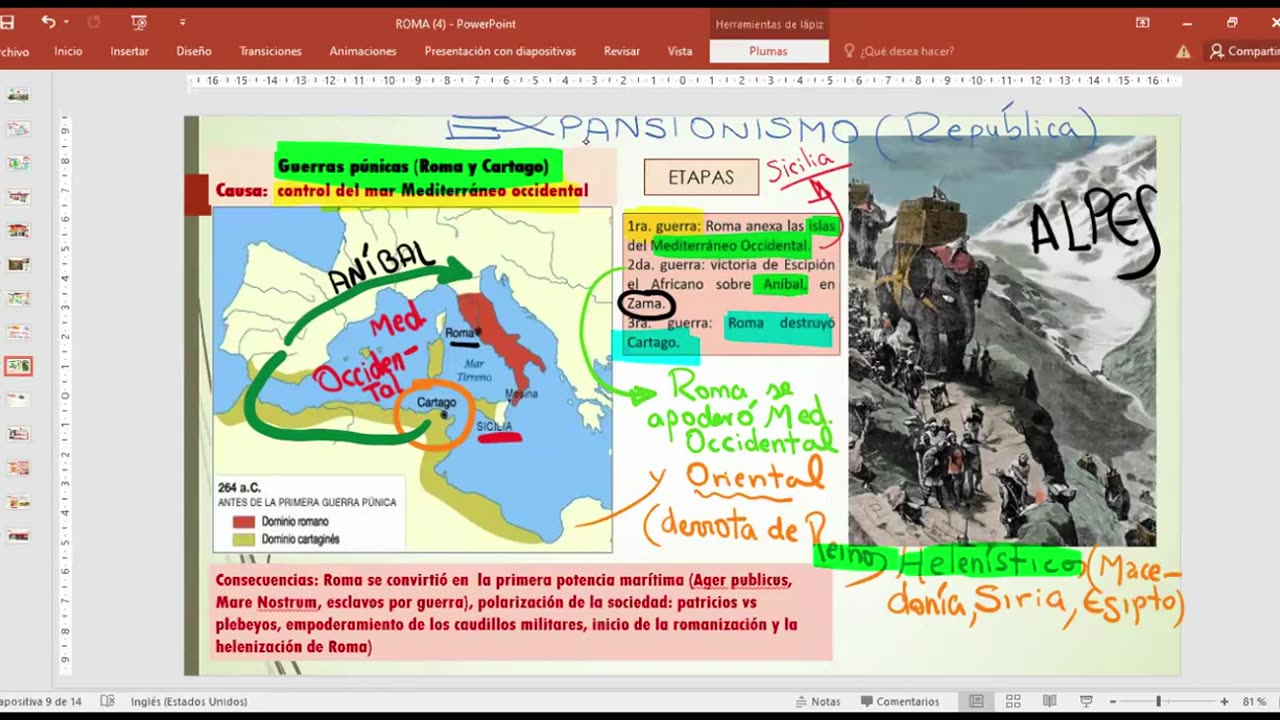
Task: Go to the Animaciones tab
Action: point(363,51)
